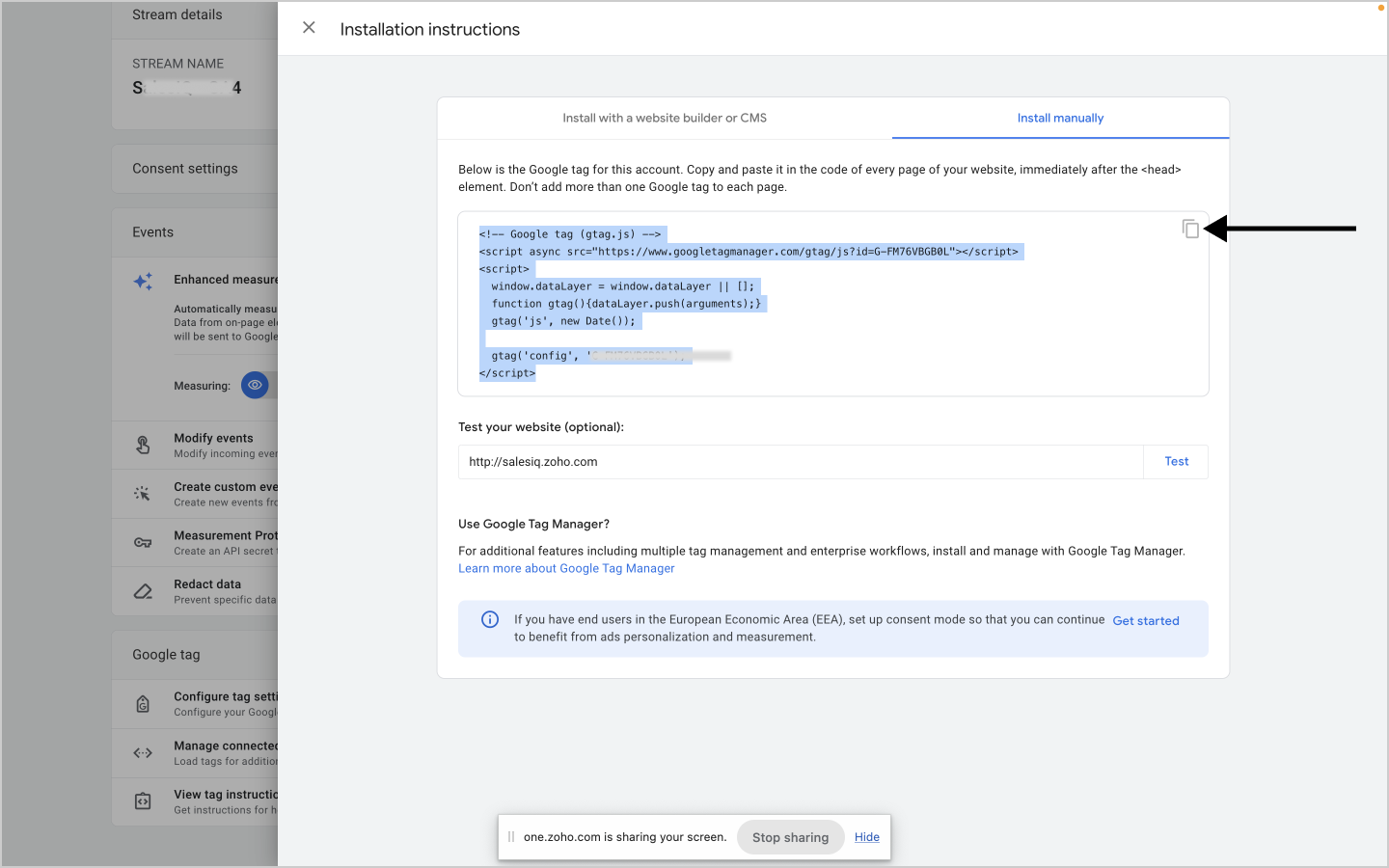Click the blue eye Measuring icon

pyautogui.click(x=255, y=385)
